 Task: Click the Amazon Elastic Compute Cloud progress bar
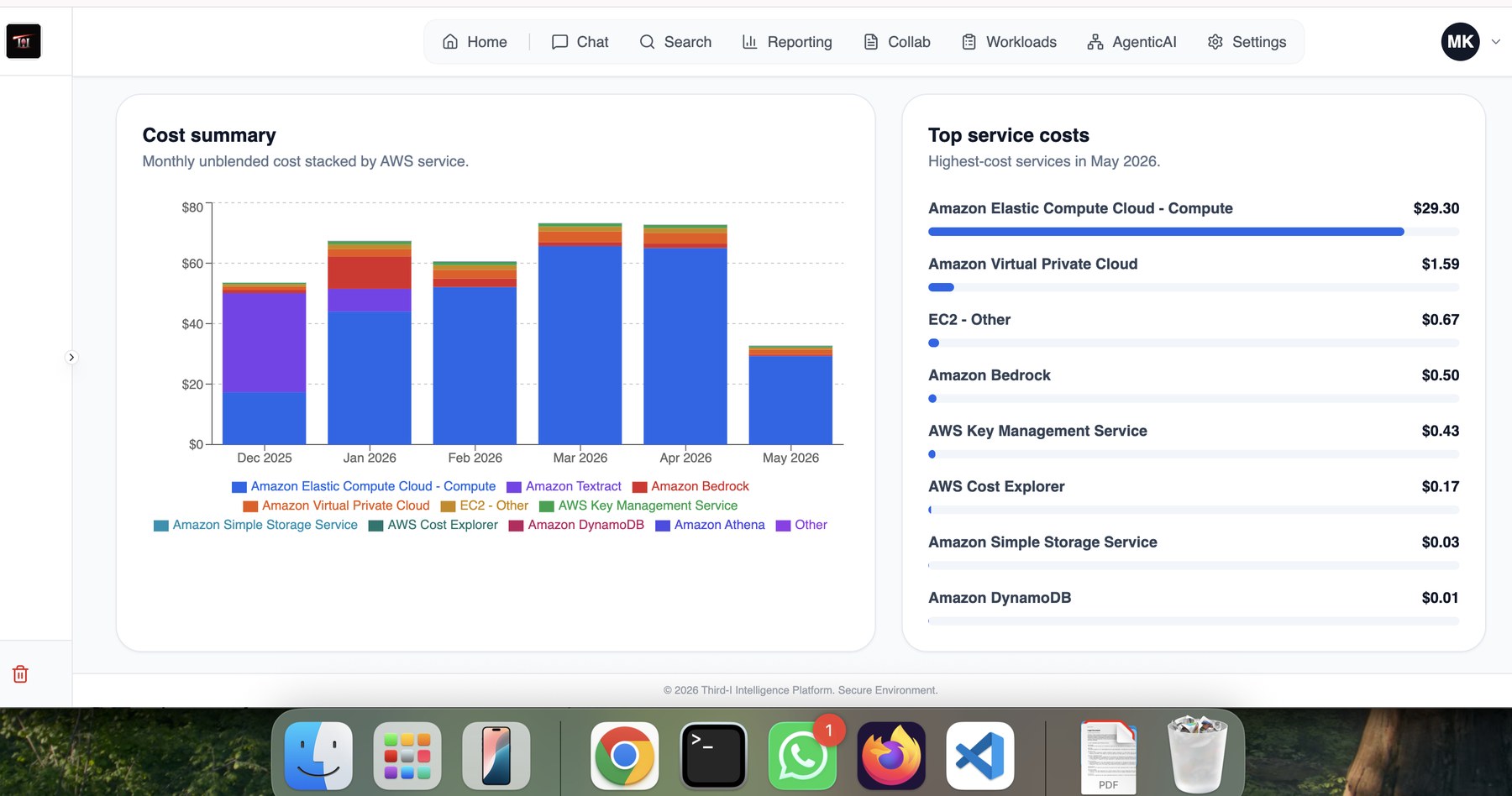point(1194,232)
